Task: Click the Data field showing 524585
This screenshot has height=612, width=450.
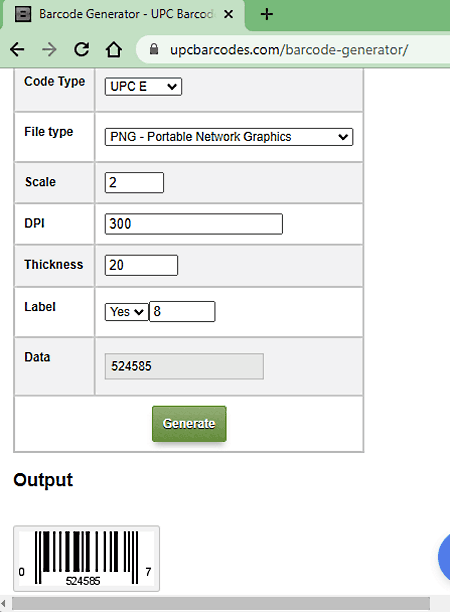Action: (184, 366)
